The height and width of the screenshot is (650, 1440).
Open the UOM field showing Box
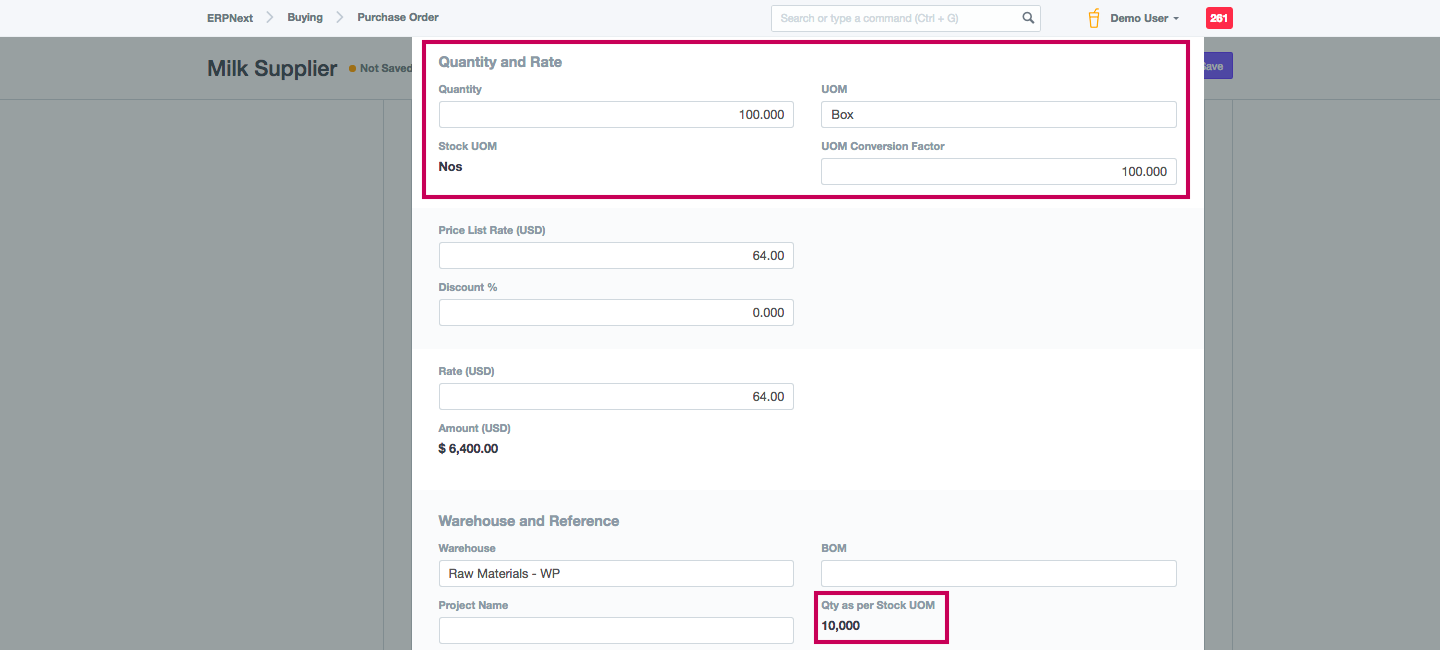tap(998, 115)
